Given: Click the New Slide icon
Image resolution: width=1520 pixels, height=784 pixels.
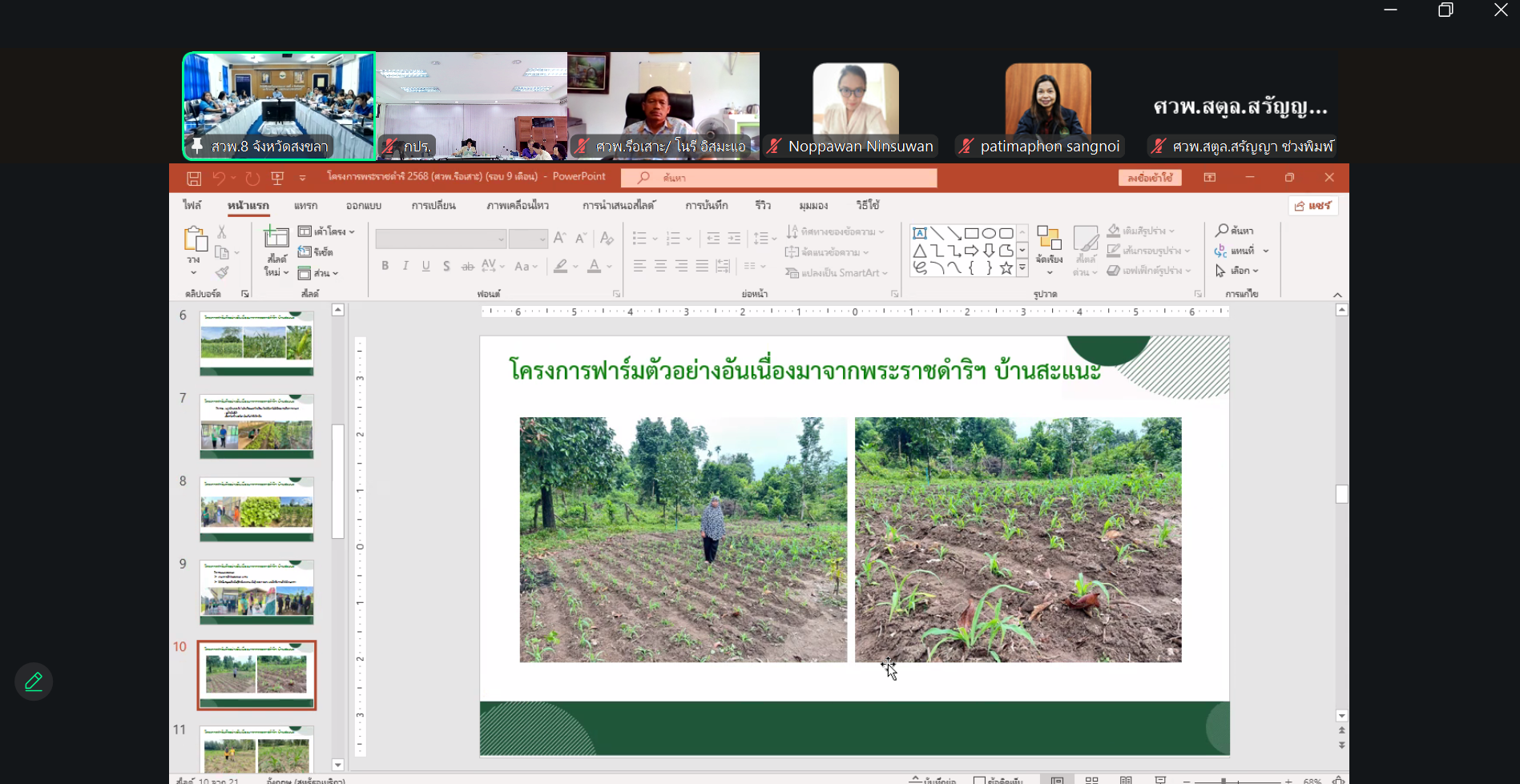Looking at the screenshot, I should (x=276, y=238).
